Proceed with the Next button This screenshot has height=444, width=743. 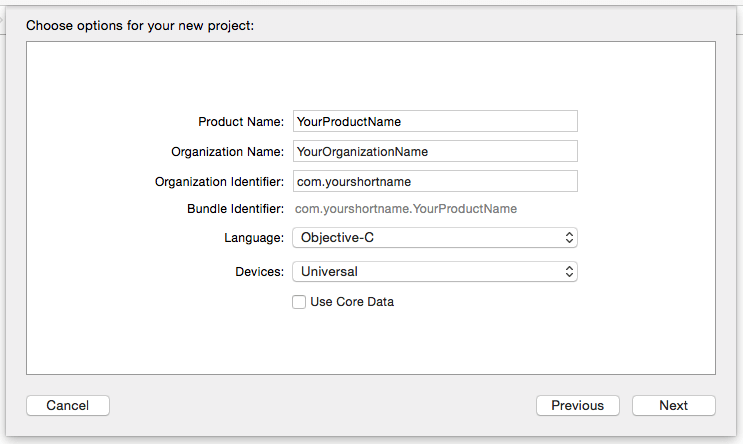tap(673, 406)
